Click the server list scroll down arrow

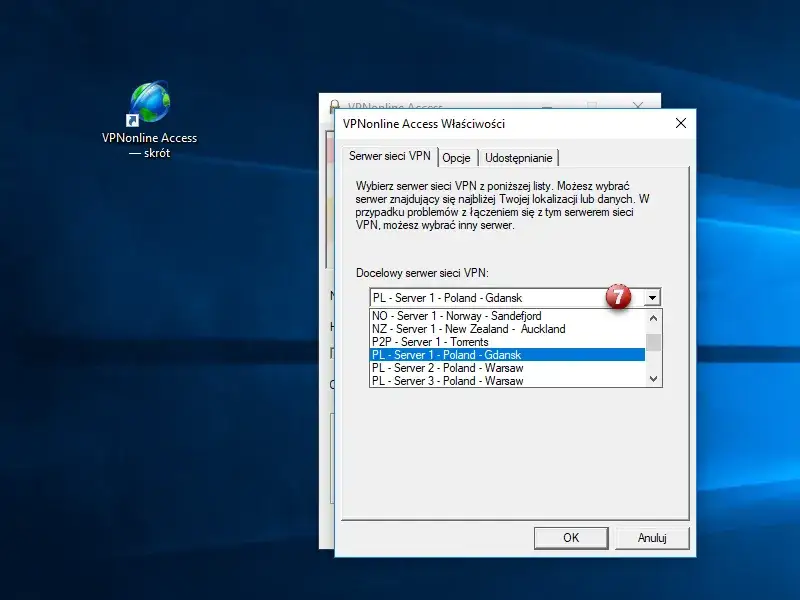[653, 379]
